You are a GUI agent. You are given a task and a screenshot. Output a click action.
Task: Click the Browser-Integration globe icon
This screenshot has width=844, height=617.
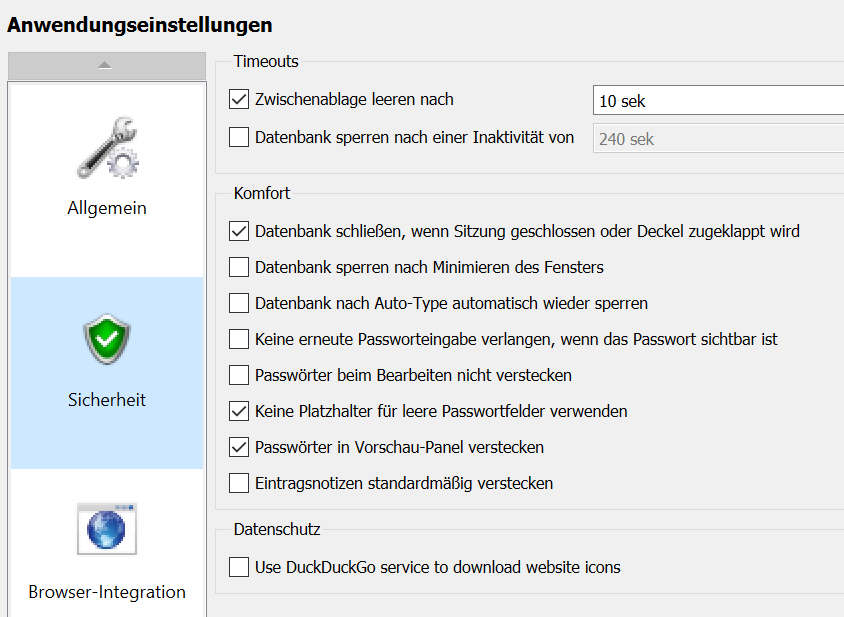pos(107,529)
